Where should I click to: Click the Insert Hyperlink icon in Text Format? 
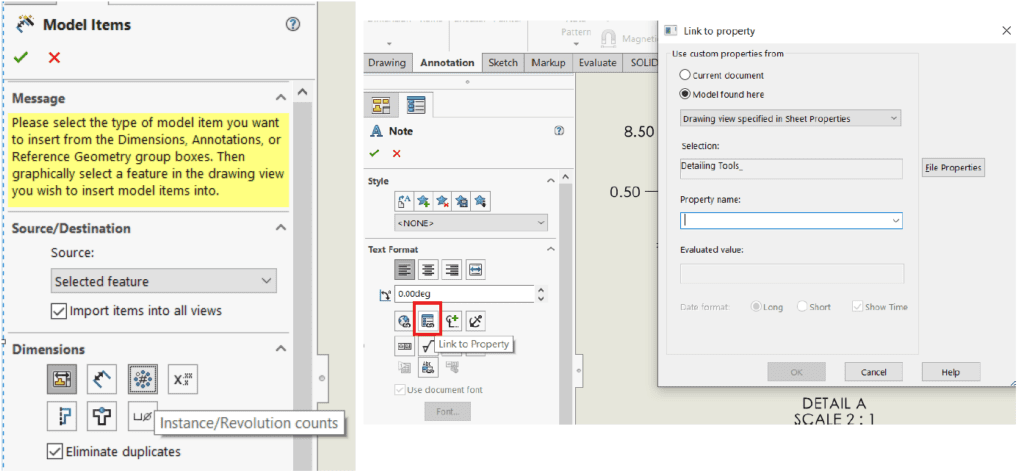point(404,321)
